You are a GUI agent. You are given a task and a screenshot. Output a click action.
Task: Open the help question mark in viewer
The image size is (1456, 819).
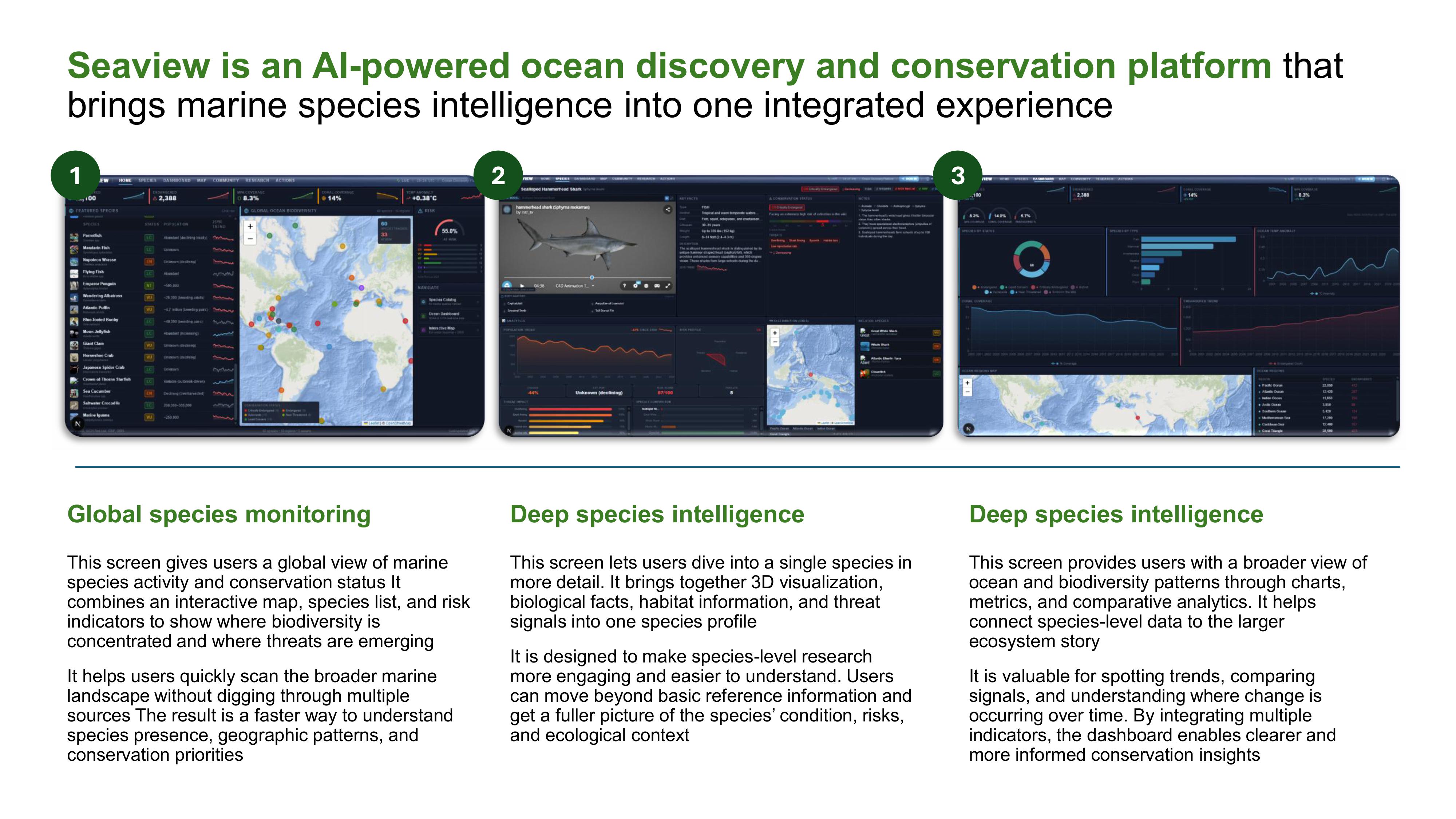coord(625,286)
